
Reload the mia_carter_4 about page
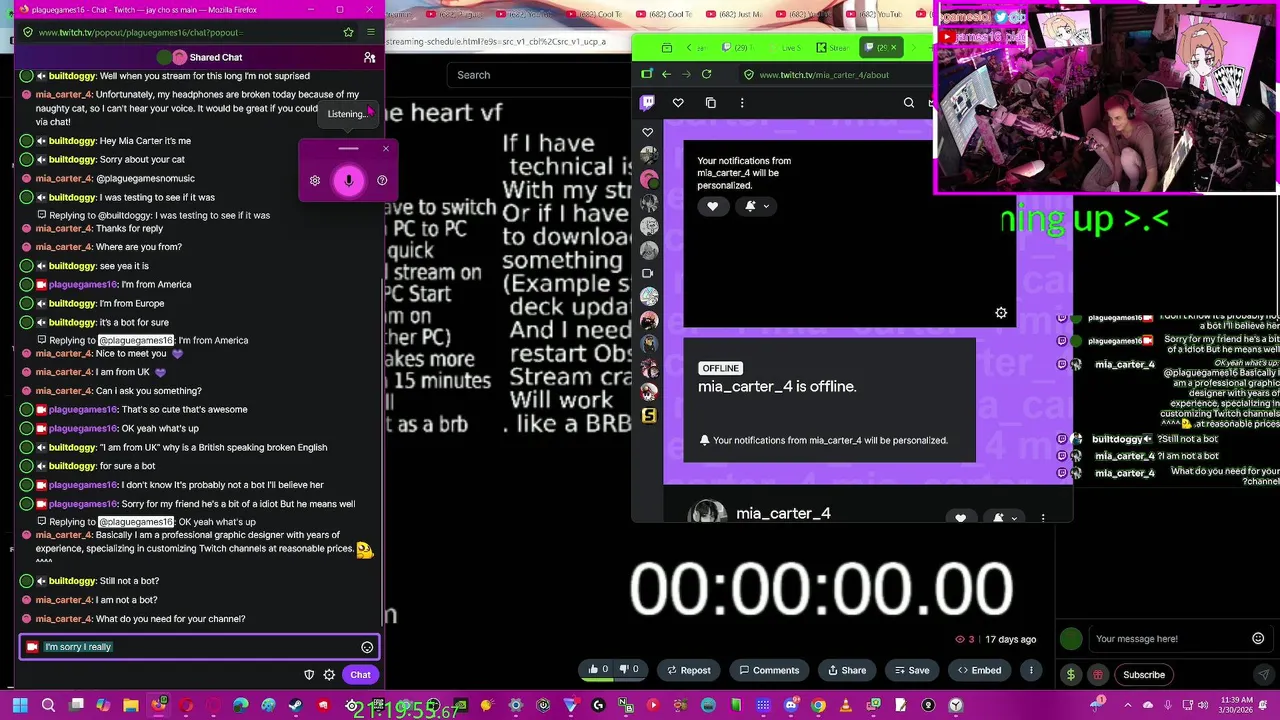pyautogui.click(x=706, y=74)
